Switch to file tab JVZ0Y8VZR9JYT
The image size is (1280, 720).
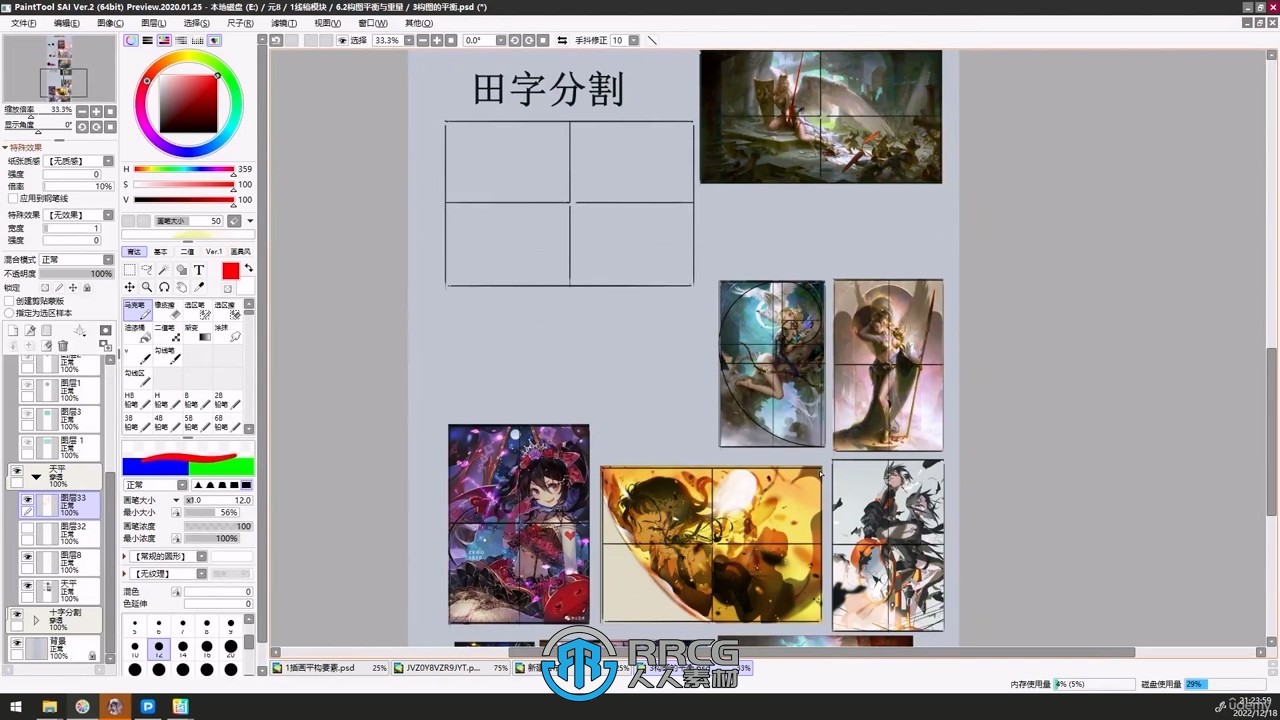tap(452, 668)
